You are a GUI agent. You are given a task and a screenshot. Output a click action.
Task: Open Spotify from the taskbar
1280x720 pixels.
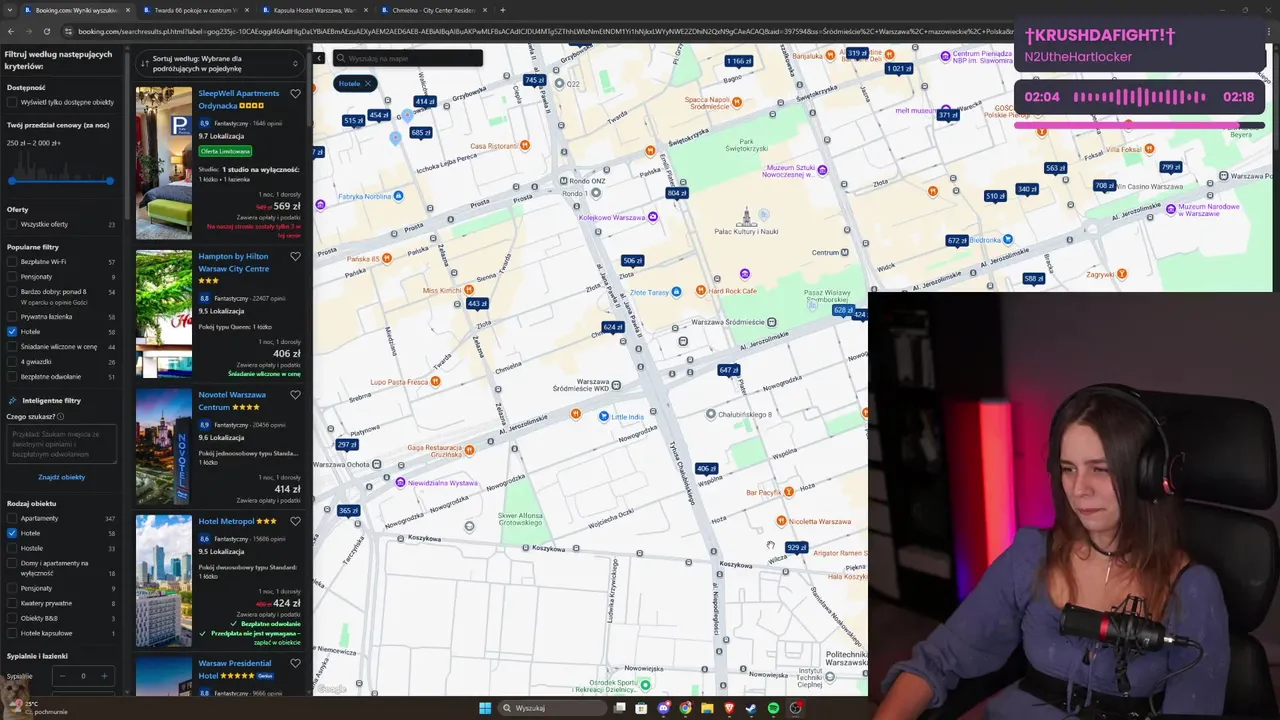[x=773, y=708]
